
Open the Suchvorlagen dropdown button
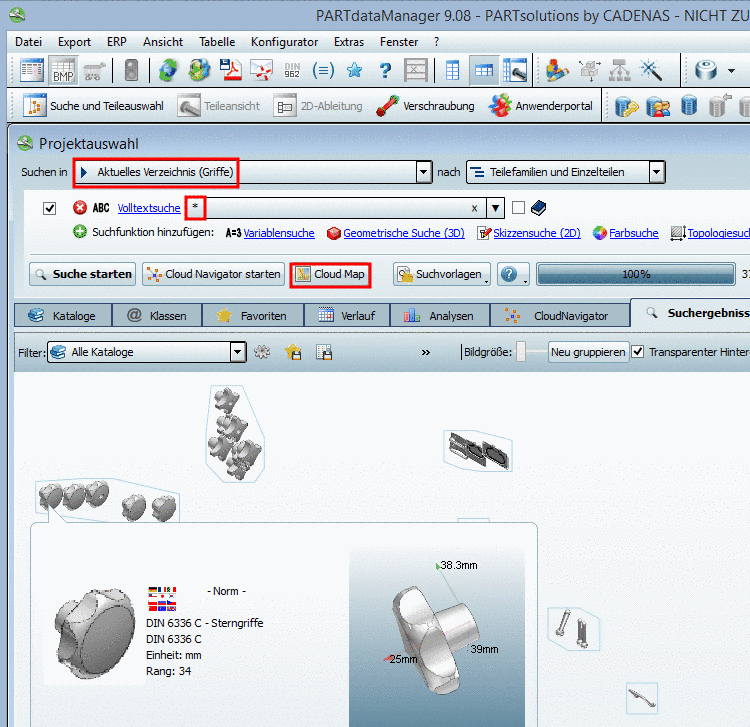coord(442,274)
